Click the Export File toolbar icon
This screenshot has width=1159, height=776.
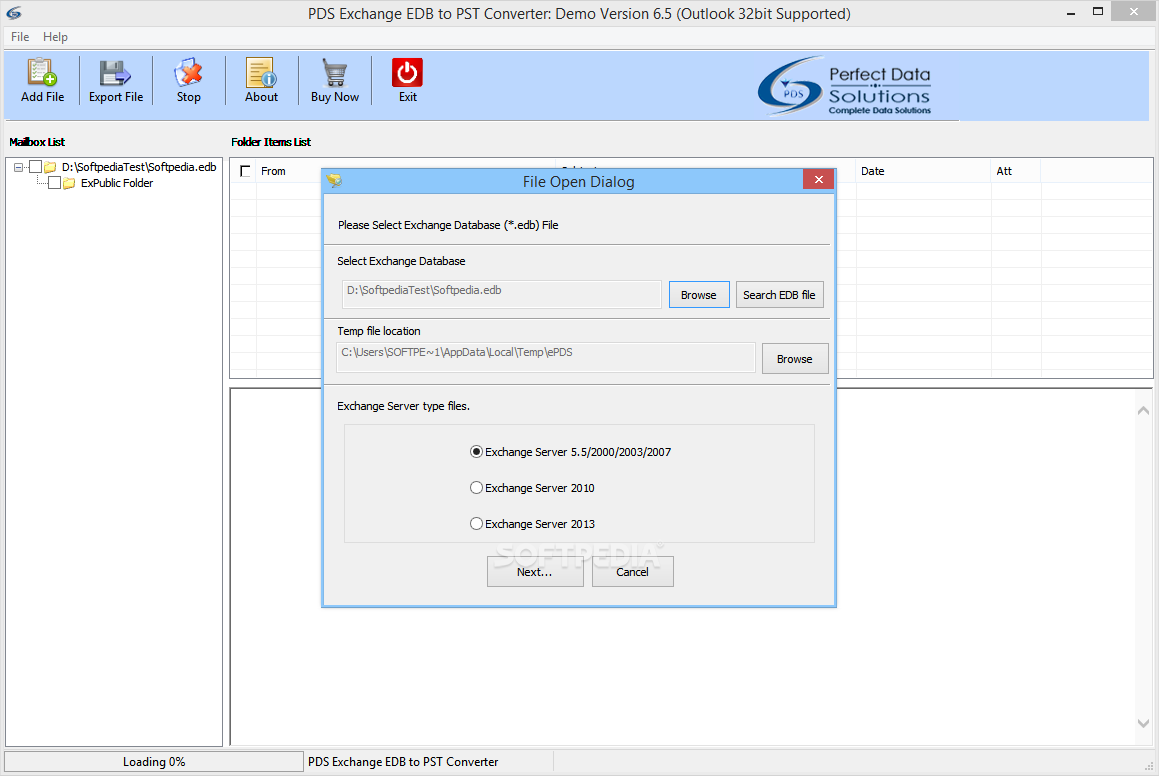tap(115, 72)
